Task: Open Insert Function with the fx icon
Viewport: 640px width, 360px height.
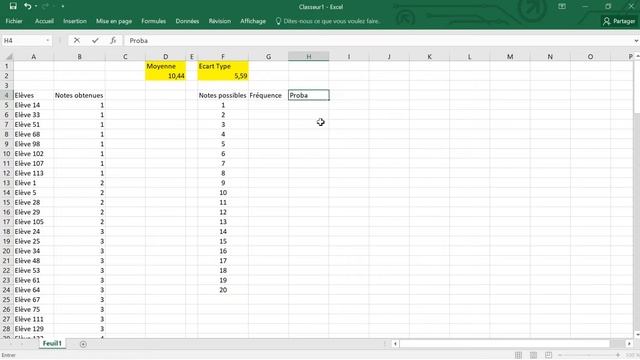Action: [x=113, y=40]
